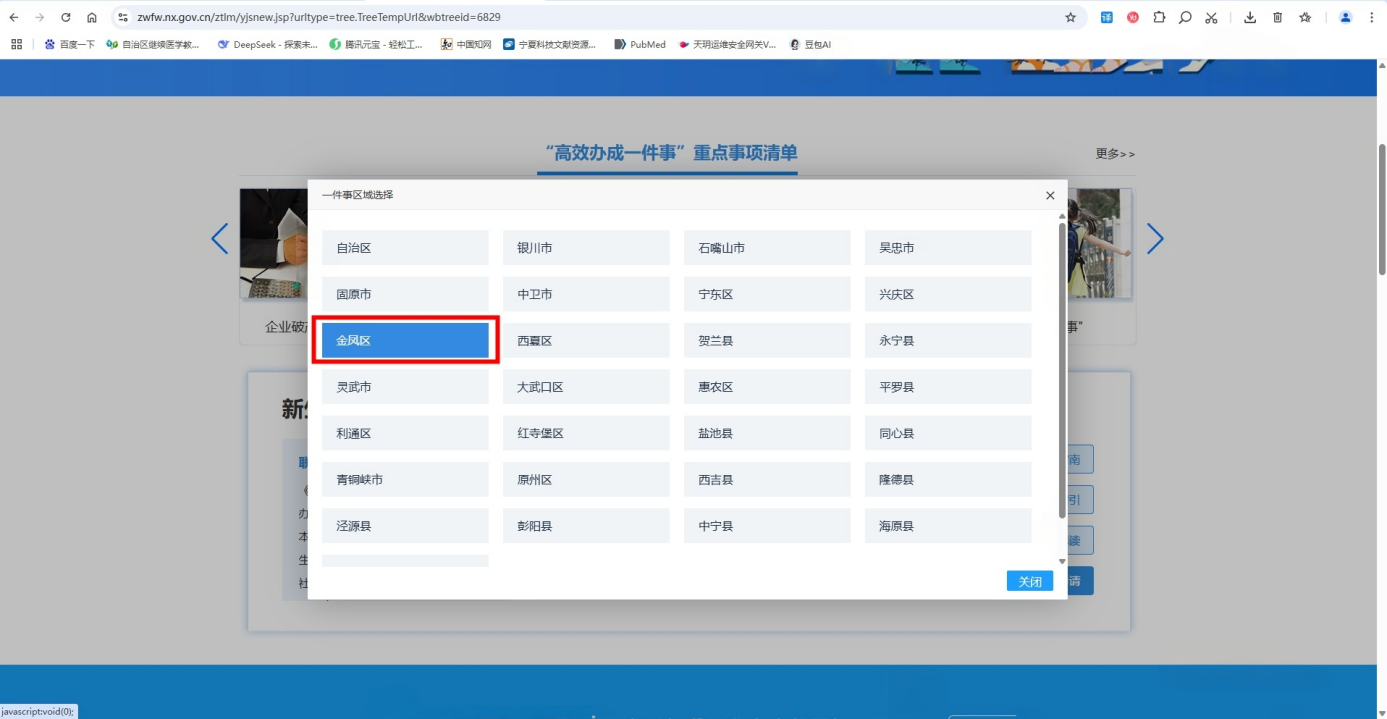Click the dialog's vertical scrollbar

pyautogui.click(x=1062, y=370)
